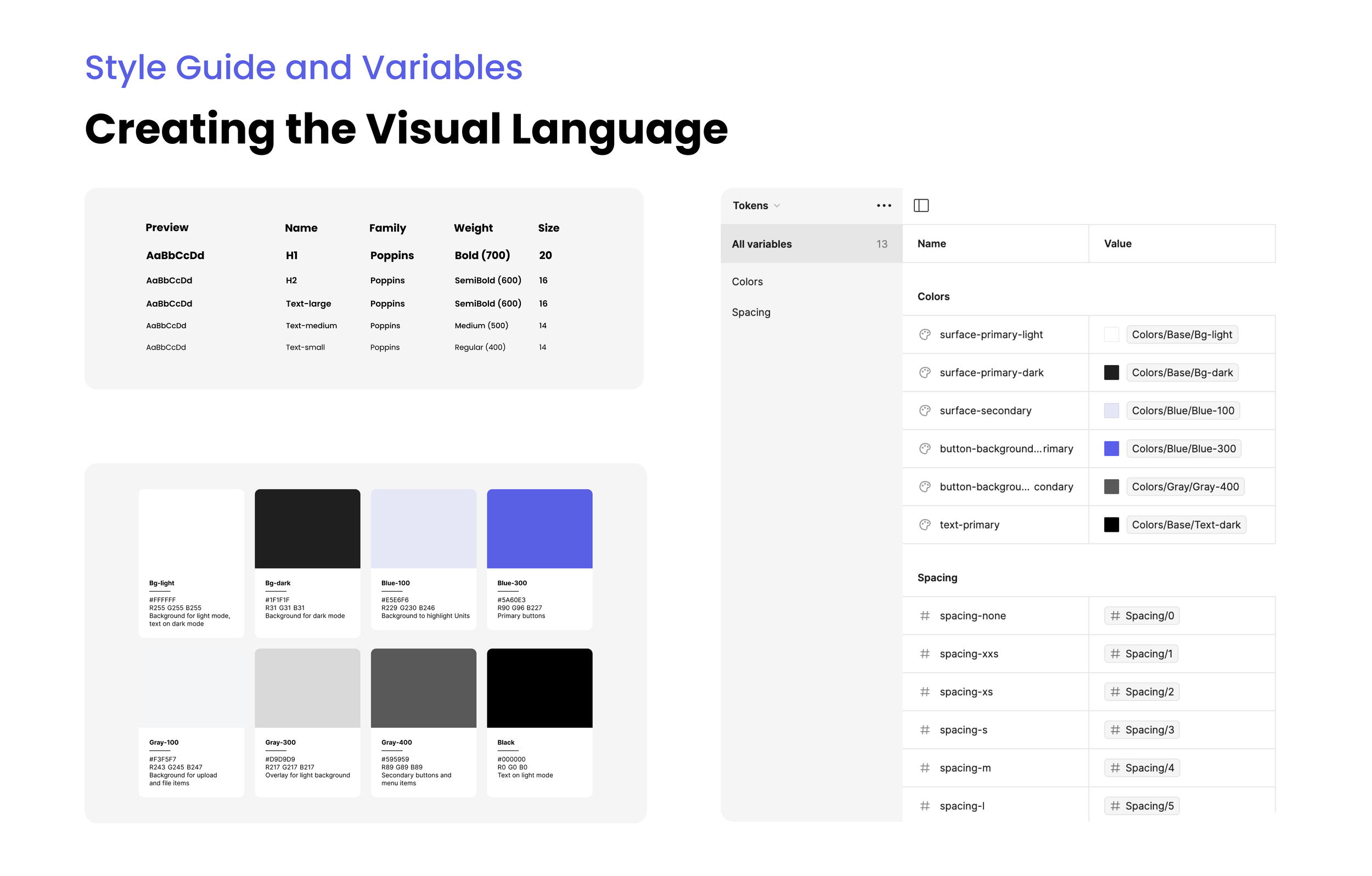The image size is (1372, 876).
Task: Click hash icon inside Spacing/3 chip
Action: [1115, 729]
